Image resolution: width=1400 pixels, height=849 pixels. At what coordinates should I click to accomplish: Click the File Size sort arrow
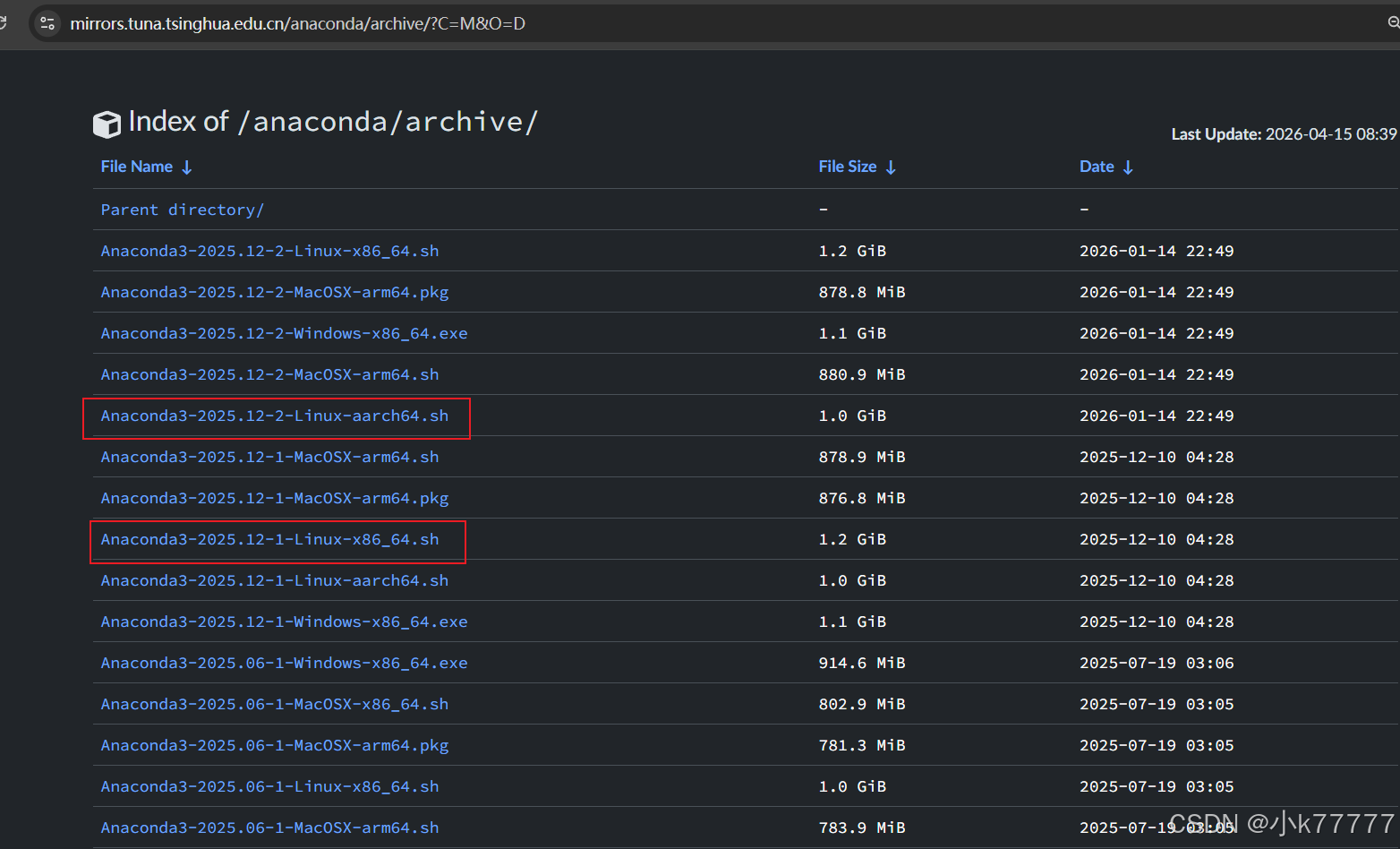[x=891, y=167]
